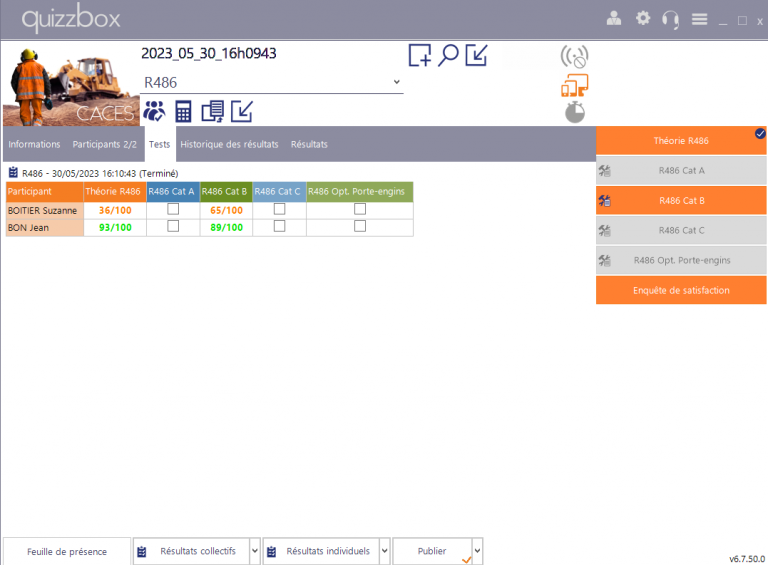This screenshot has width=768, height=565.
Task: Check R486 Cat C for BON Jean
Action: [x=279, y=227]
